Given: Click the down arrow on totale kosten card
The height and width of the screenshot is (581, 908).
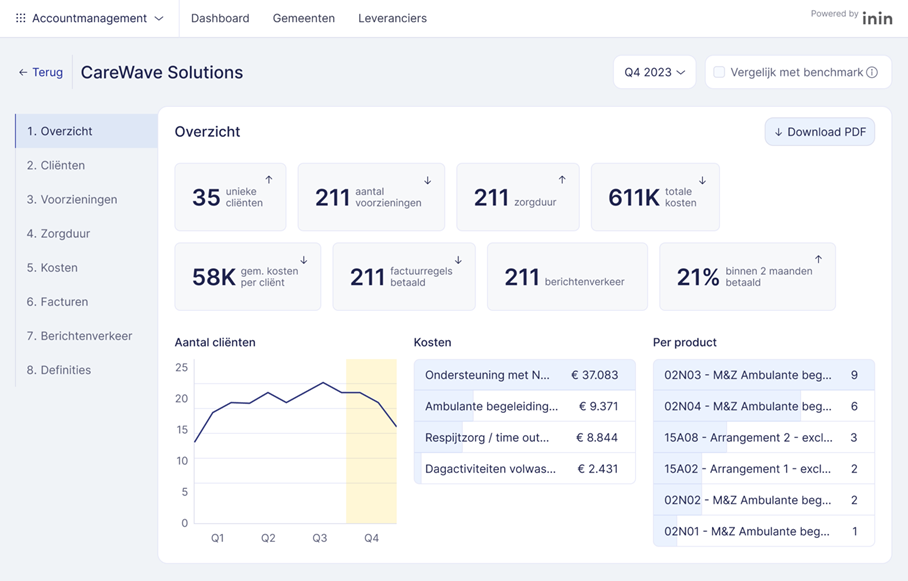Looking at the screenshot, I should (702, 181).
